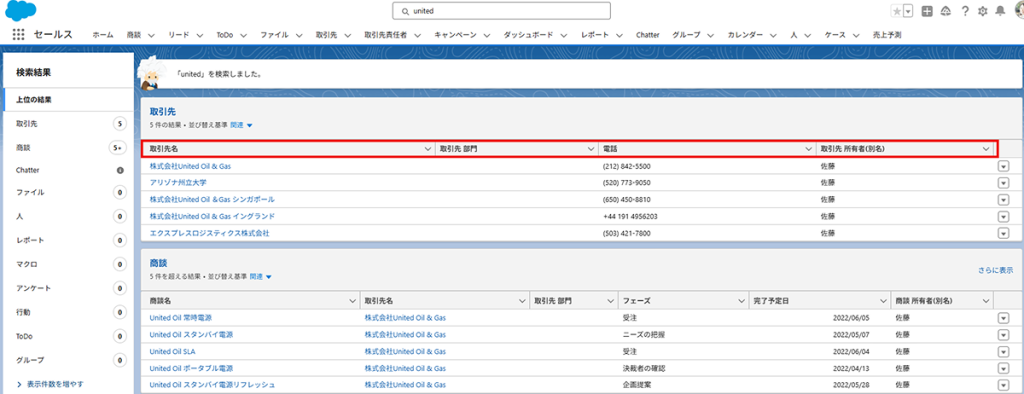This screenshot has height=394, width=1024.
Task: Click phone number (520) 773-9050
Action: click(x=626, y=183)
